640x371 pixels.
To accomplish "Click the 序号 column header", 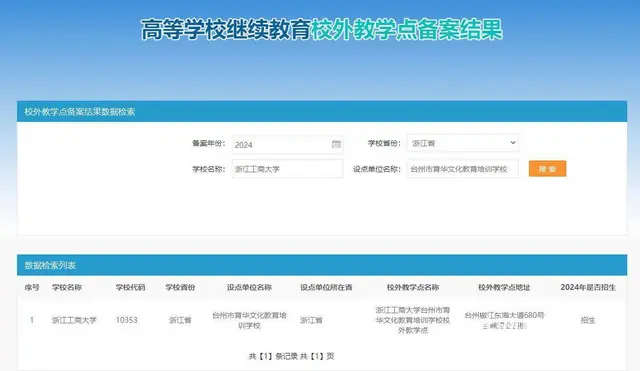I will (32, 287).
